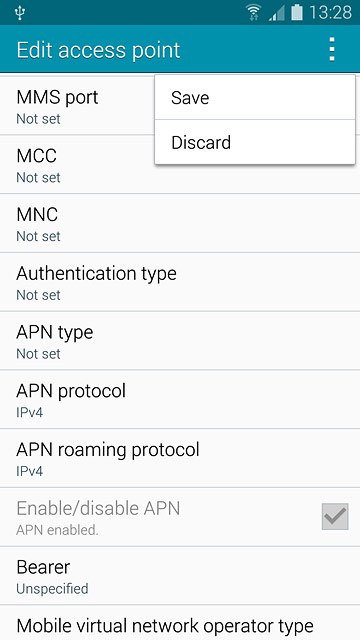Open the APN protocol selector
This screenshot has height=640, width=360.
(x=180, y=400)
